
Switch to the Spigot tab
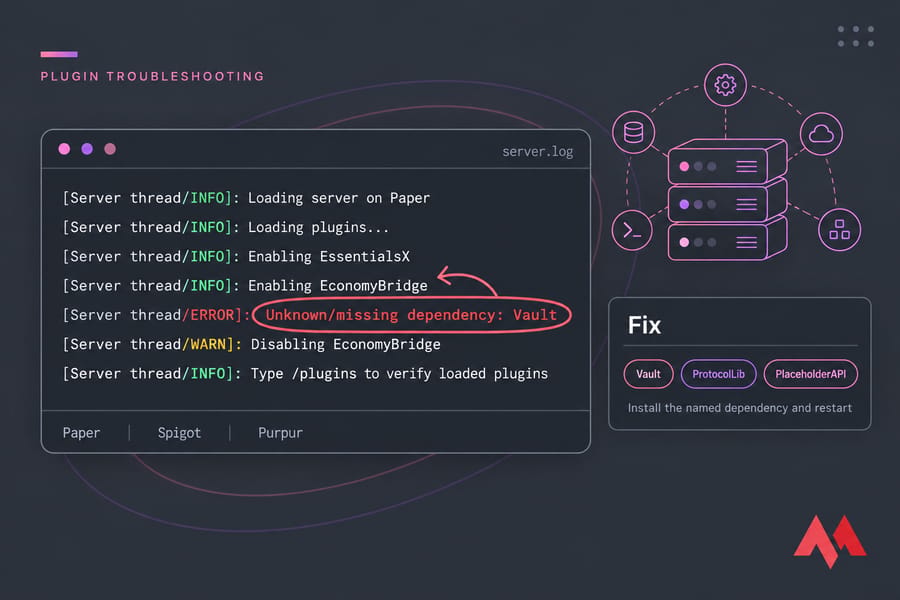(179, 433)
